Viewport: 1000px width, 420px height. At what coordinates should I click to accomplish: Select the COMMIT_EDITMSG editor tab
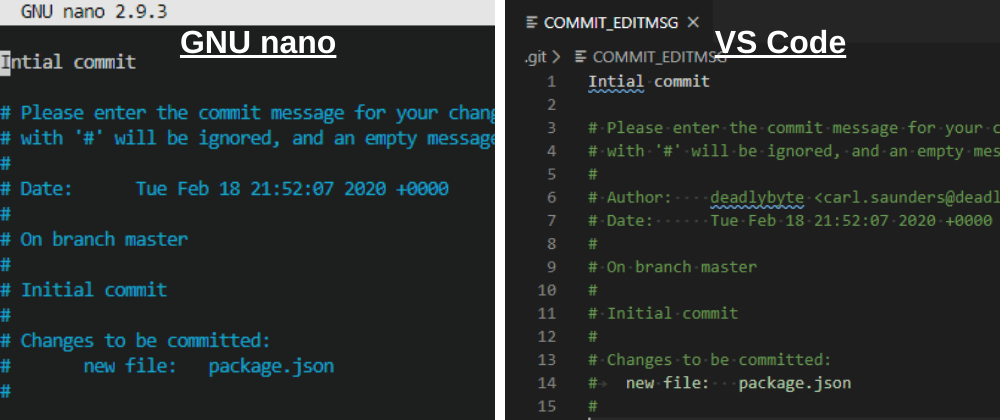(x=612, y=23)
